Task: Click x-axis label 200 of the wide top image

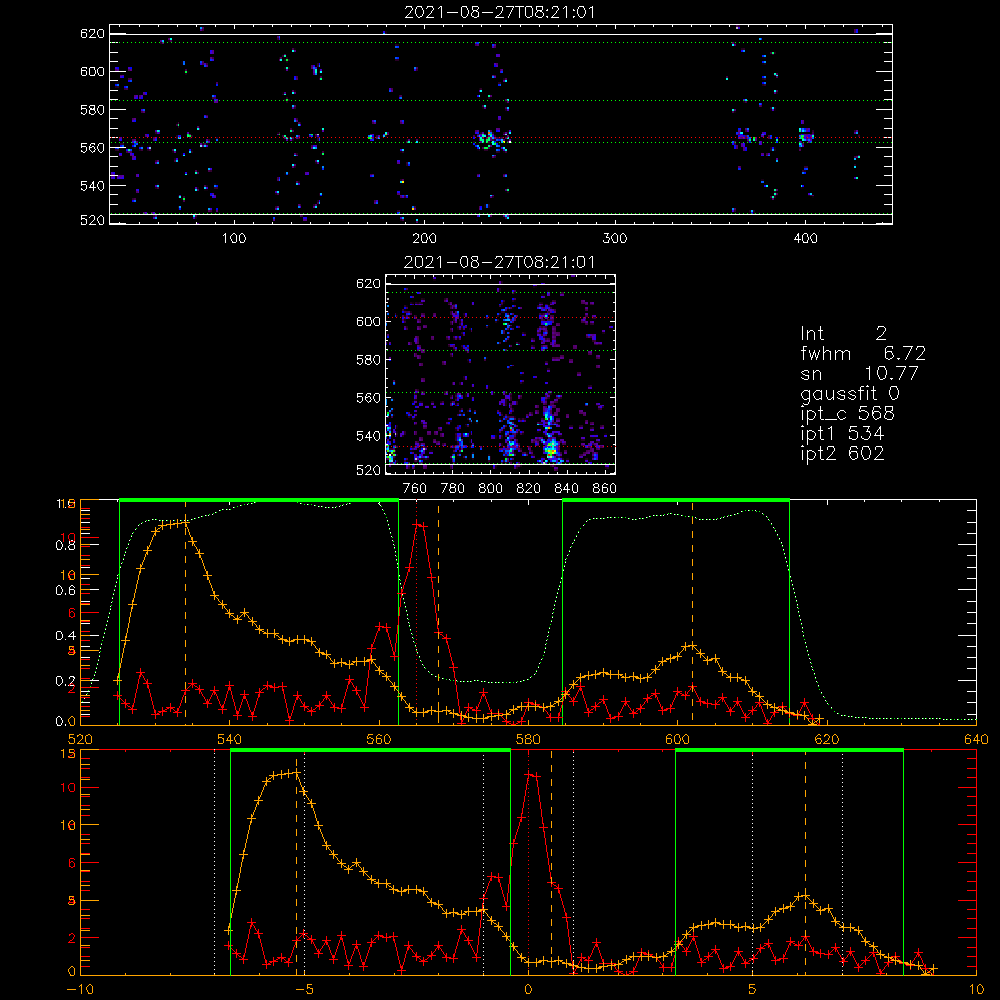Action: 424,239
